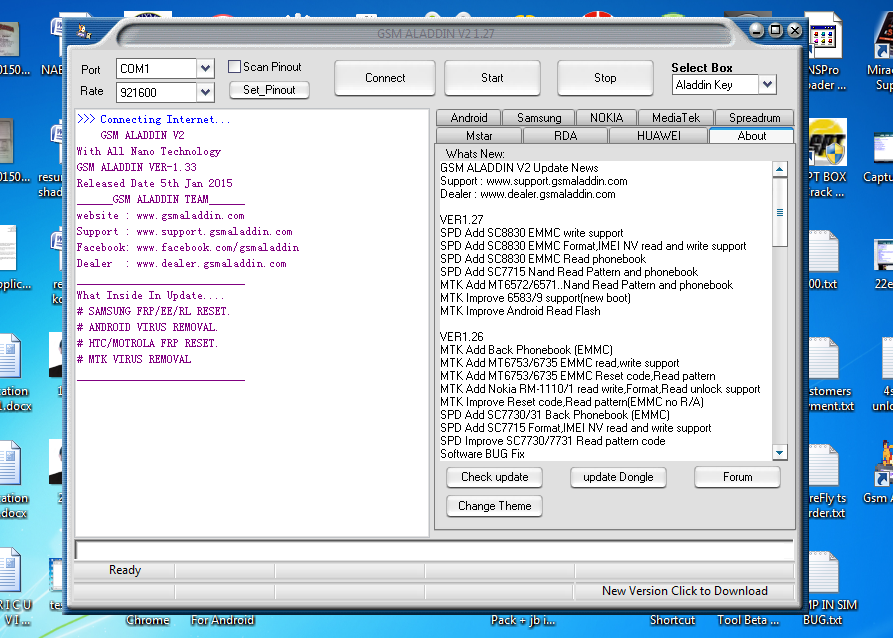Screen dimensions: 893x638
Task: Click '# MTK VIRUS REMOVAL' log line
Action: coord(134,359)
